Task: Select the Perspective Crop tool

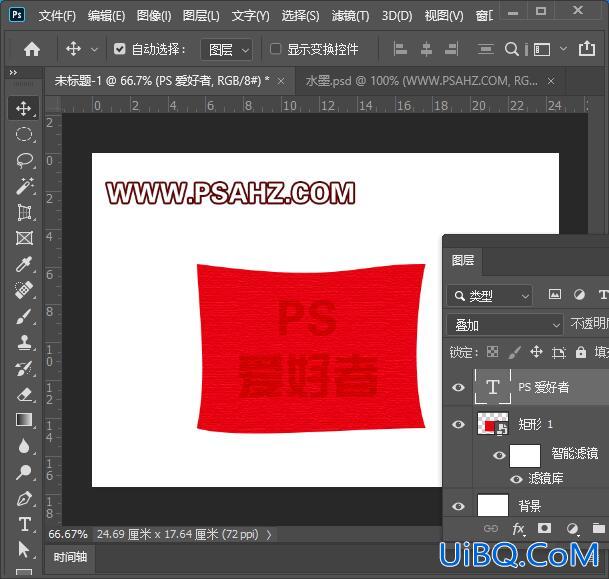Action: pos(24,212)
